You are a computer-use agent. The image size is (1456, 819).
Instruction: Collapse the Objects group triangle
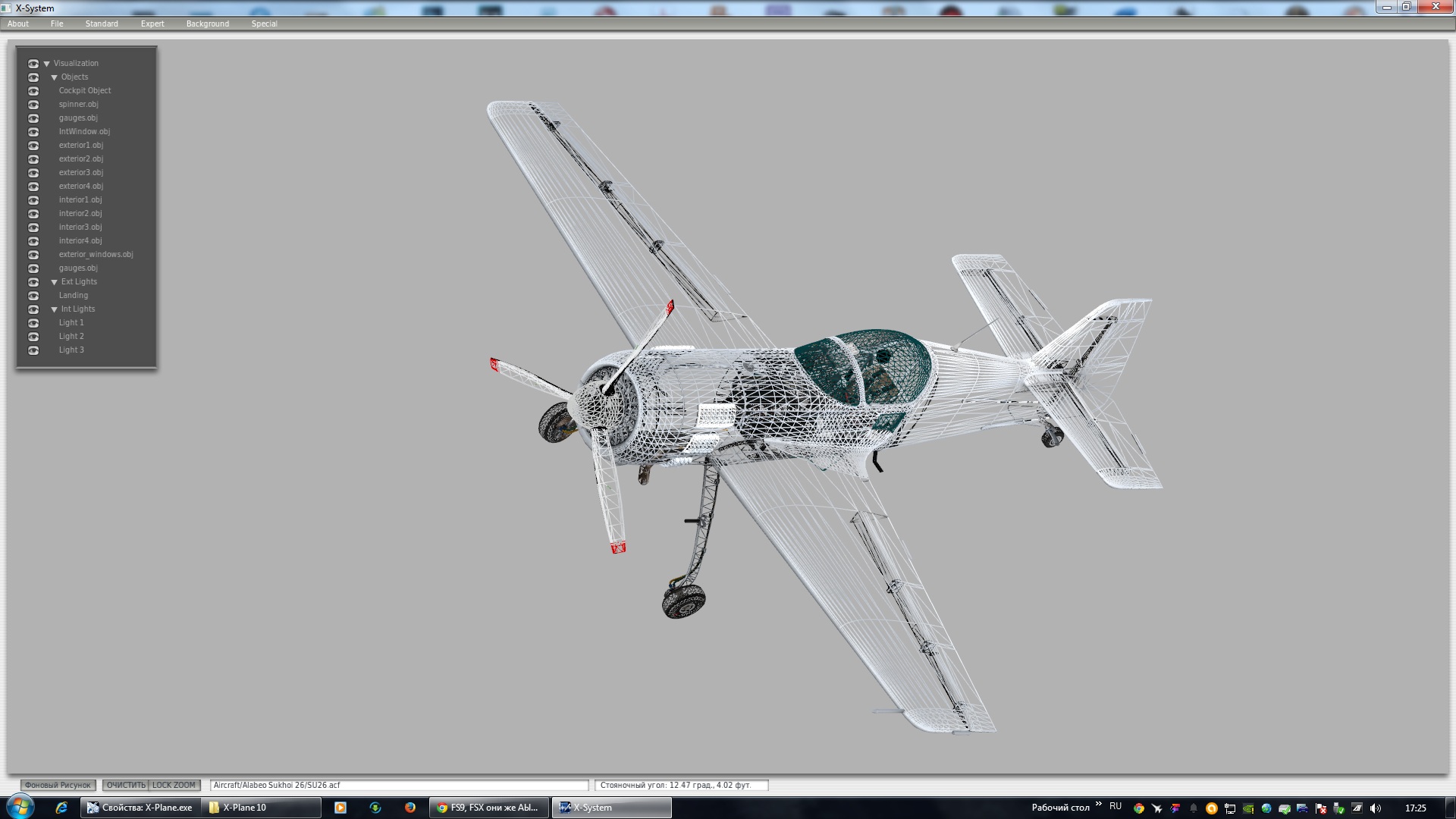point(55,77)
